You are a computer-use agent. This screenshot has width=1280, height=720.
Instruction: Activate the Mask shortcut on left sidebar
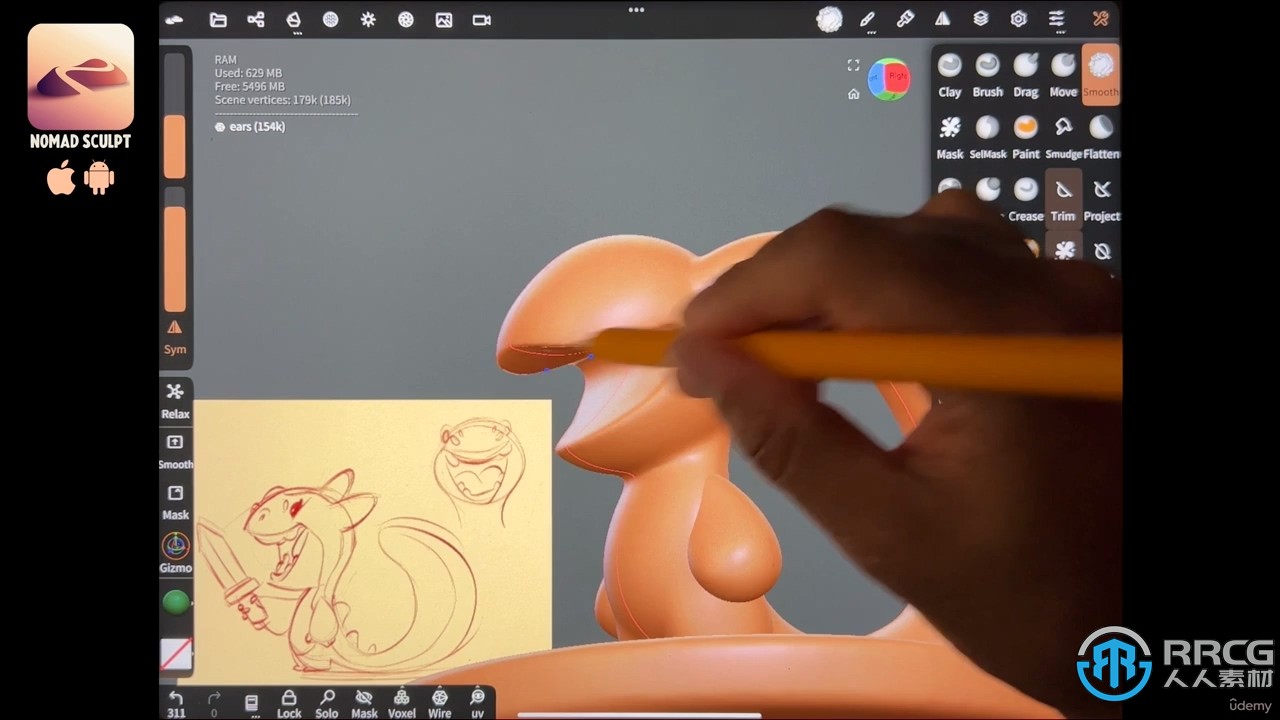click(x=175, y=502)
